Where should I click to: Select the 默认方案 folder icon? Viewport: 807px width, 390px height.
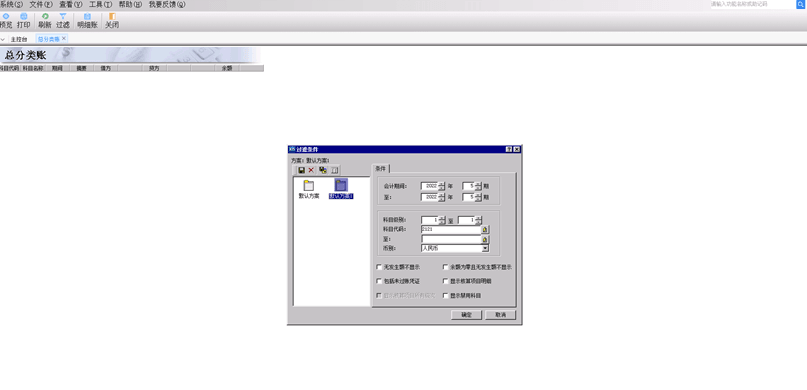tap(309, 186)
